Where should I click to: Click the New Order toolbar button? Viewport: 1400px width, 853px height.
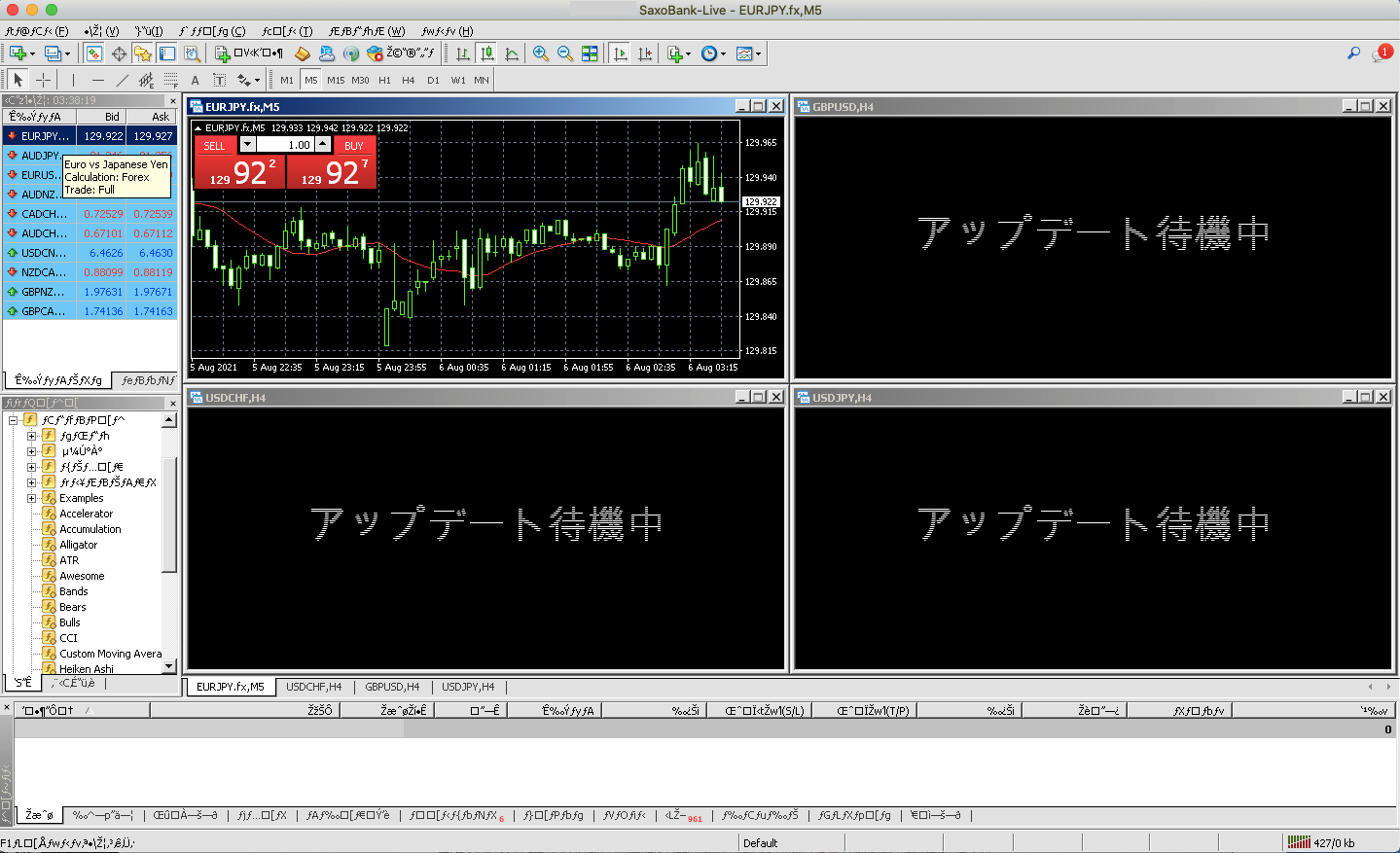click(x=249, y=53)
